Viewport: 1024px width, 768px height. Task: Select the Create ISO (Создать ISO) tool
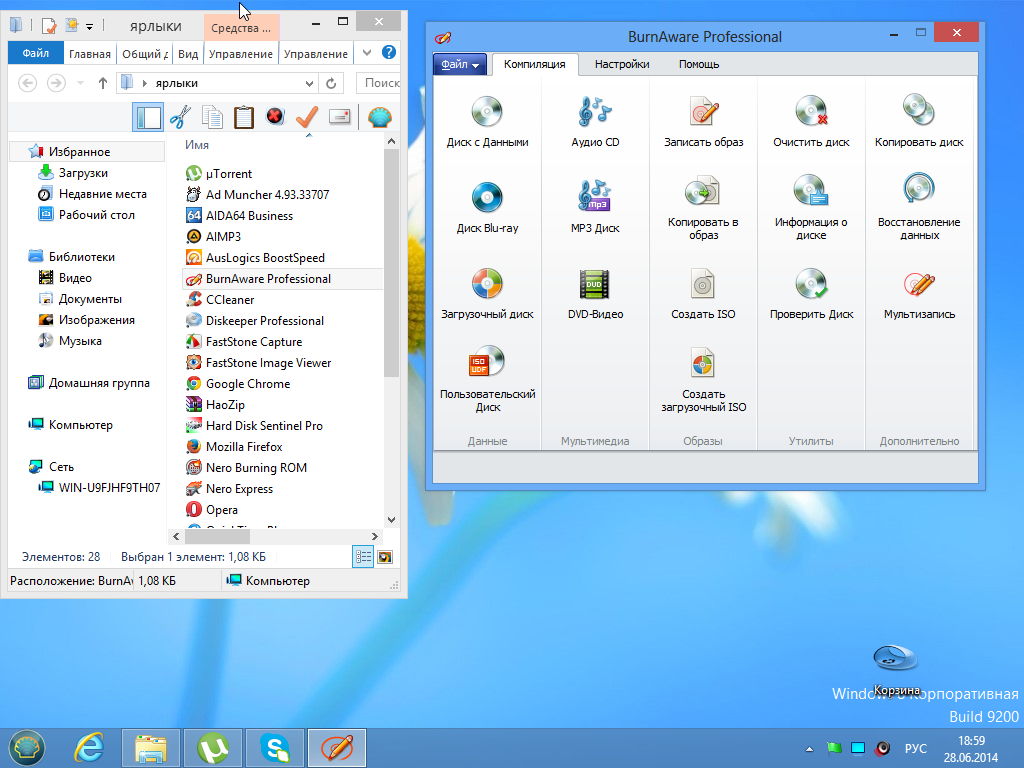pos(703,294)
